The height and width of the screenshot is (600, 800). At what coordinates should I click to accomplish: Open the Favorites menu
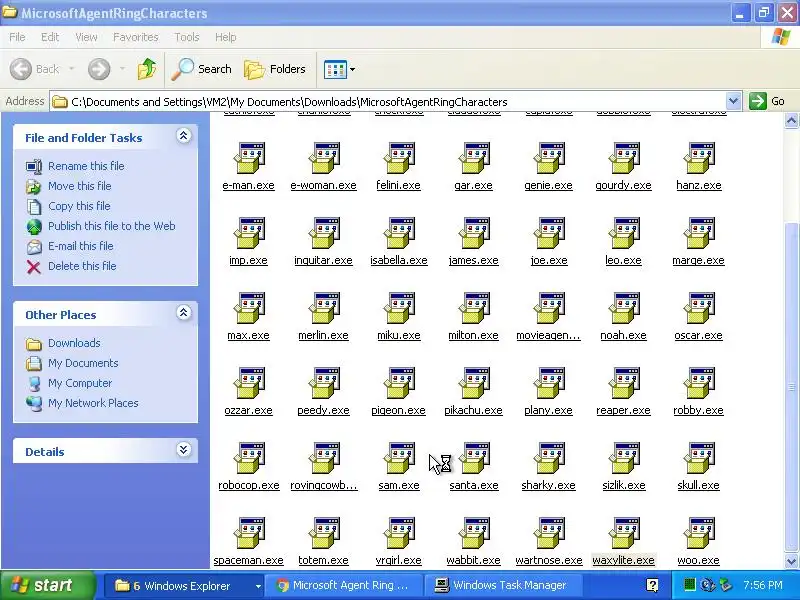coord(136,37)
